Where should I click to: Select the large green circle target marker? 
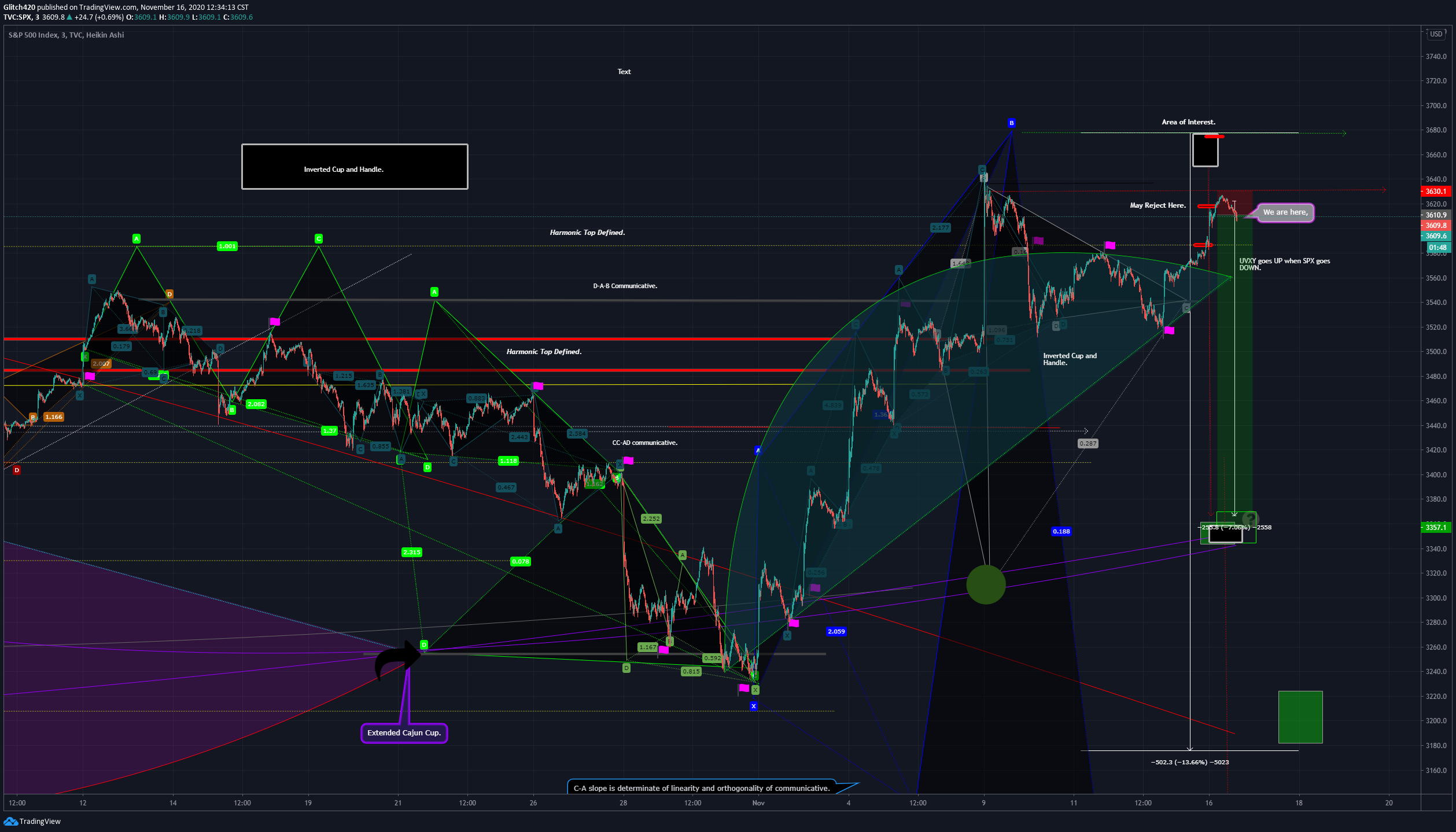click(986, 584)
